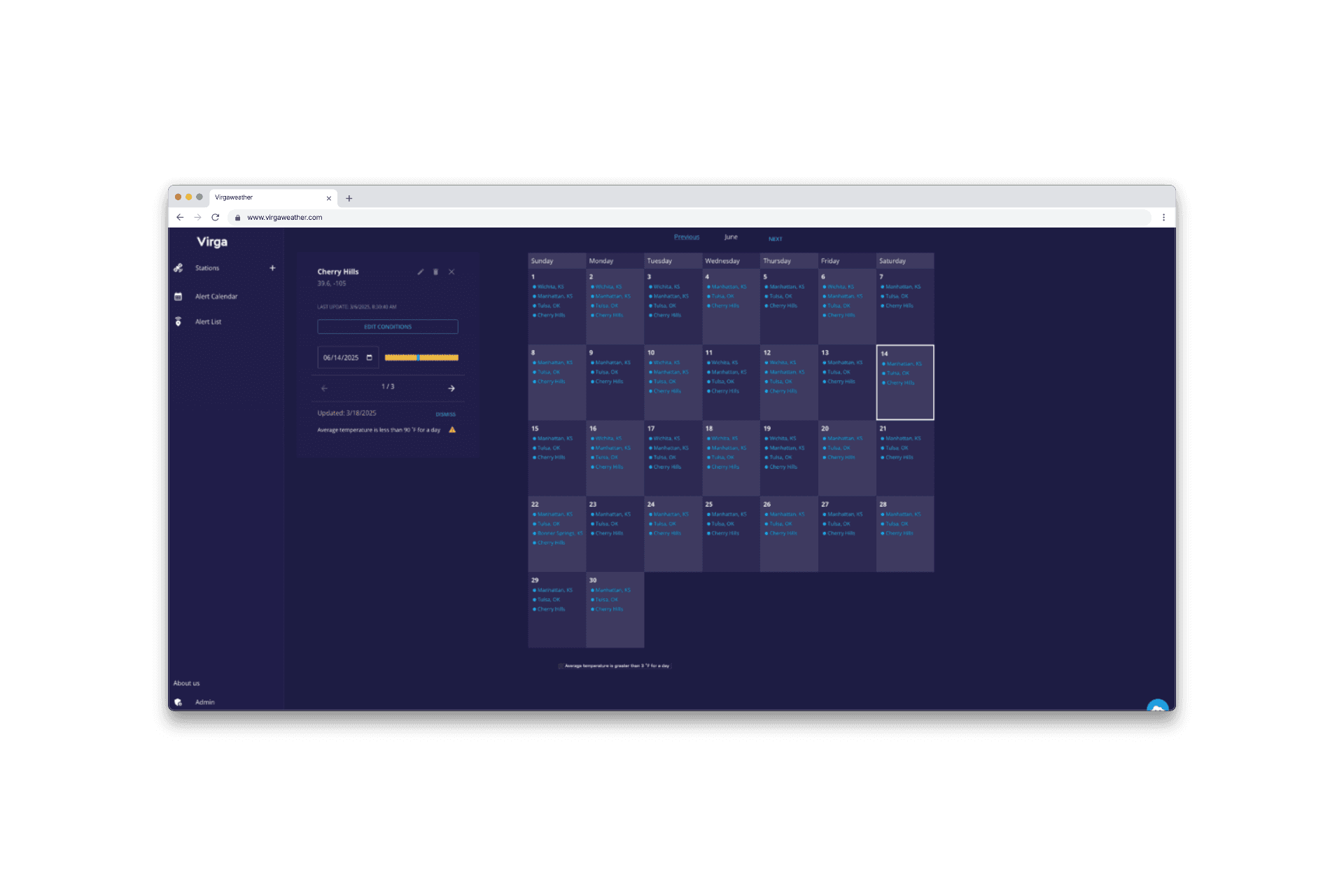1344x896 pixels.
Task: Click the Alert List sidebar icon
Action: tap(178, 322)
